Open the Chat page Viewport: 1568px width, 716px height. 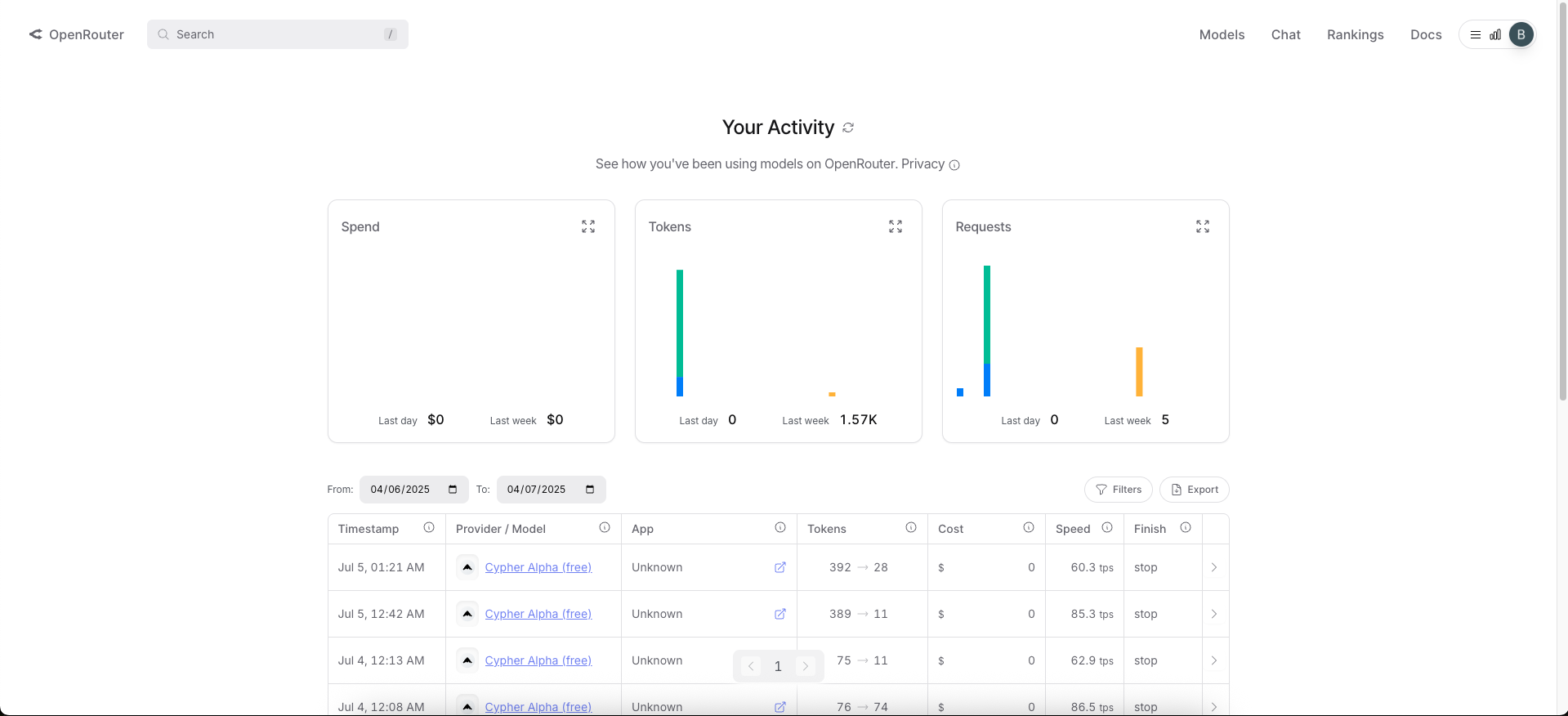click(1285, 34)
